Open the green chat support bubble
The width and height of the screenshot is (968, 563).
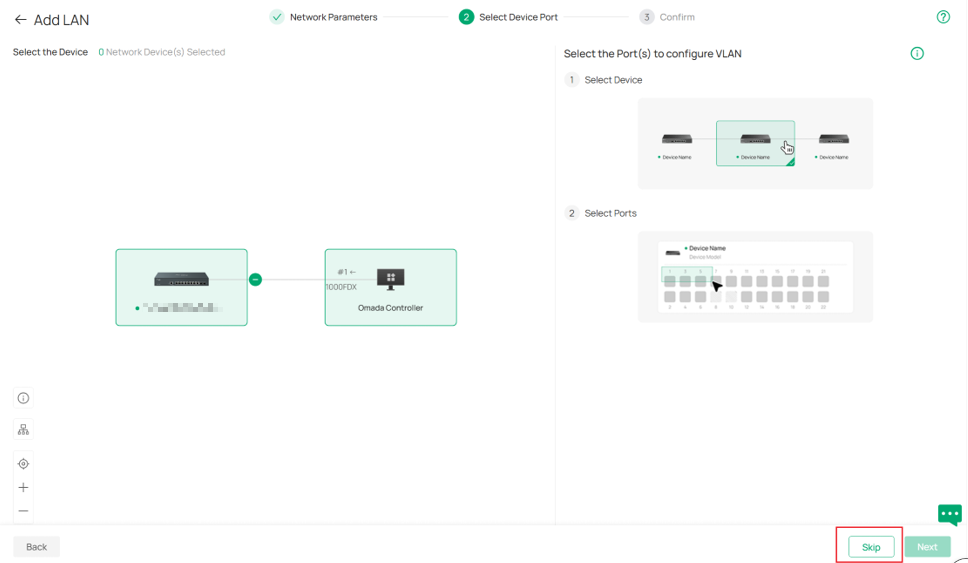[x=949, y=514]
